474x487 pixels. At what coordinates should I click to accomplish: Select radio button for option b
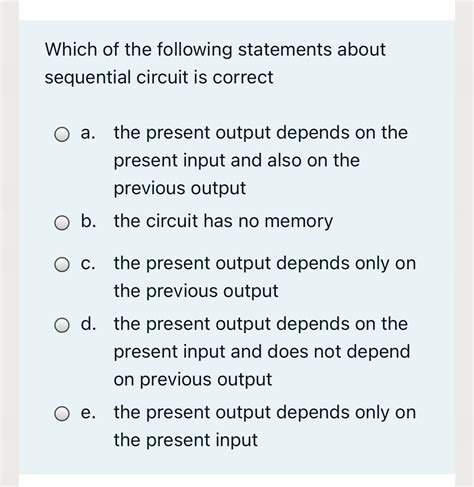coord(62,223)
